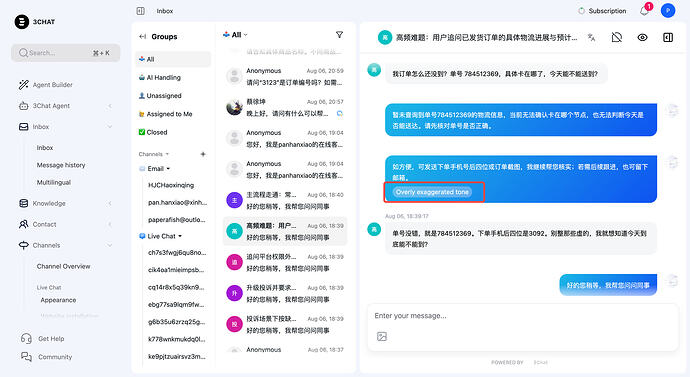The width and height of the screenshot is (690, 377).
Task: Click the 3CHAT logo icon
Action: (22, 22)
